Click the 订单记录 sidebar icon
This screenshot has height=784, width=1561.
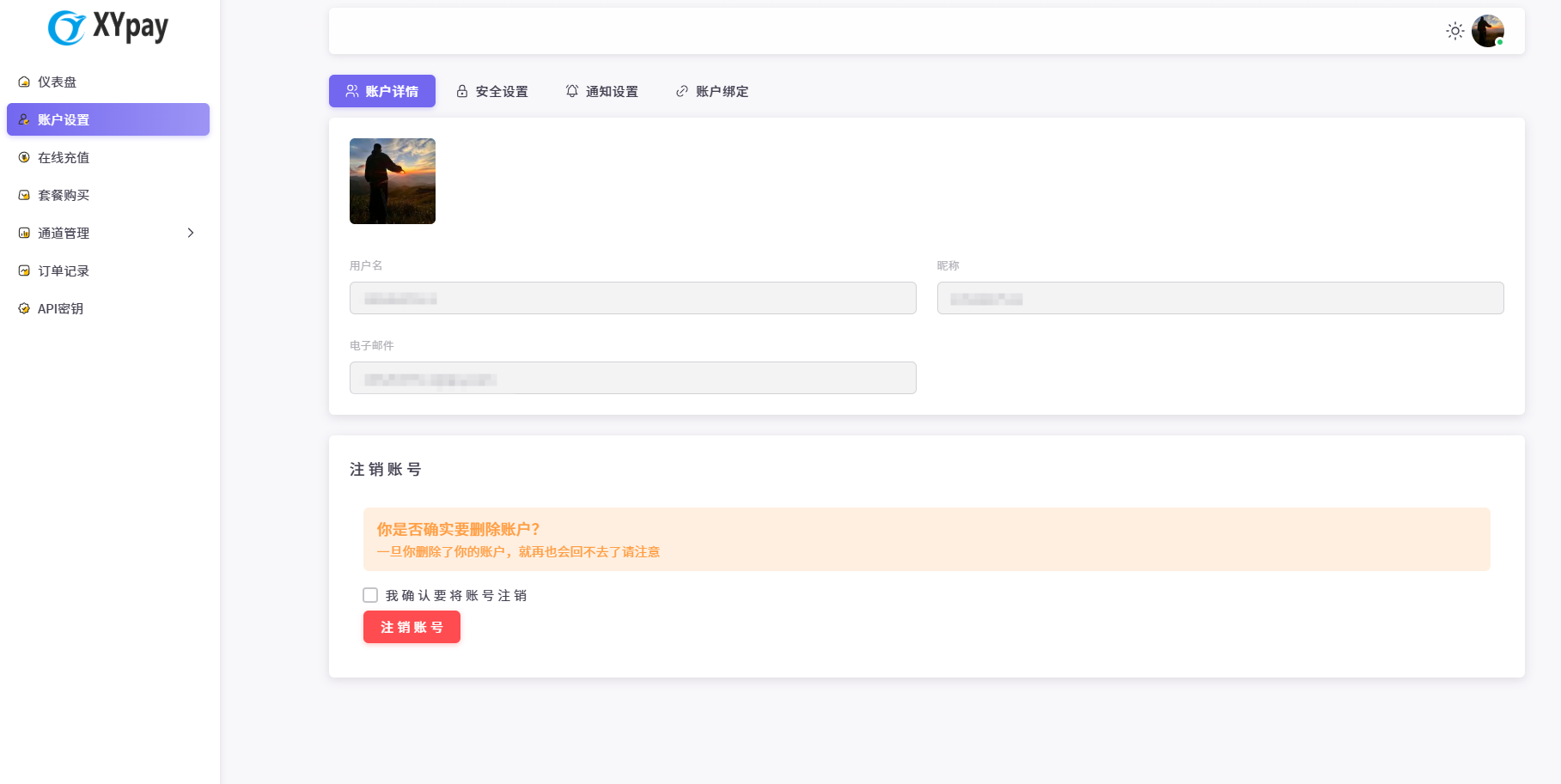[x=24, y=270]
